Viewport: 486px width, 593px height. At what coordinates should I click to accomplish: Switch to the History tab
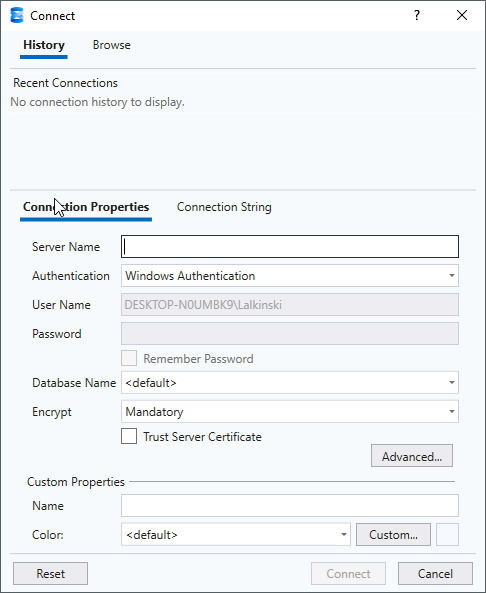point(44,45)
